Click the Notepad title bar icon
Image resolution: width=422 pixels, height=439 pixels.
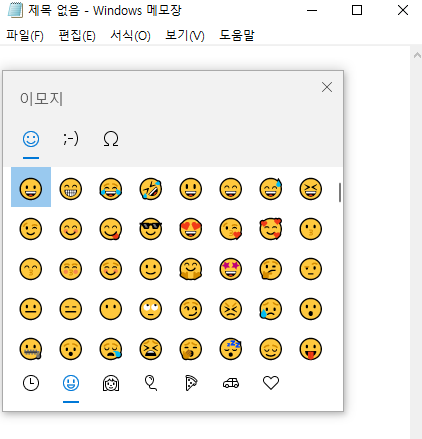[x=15, y=10]
